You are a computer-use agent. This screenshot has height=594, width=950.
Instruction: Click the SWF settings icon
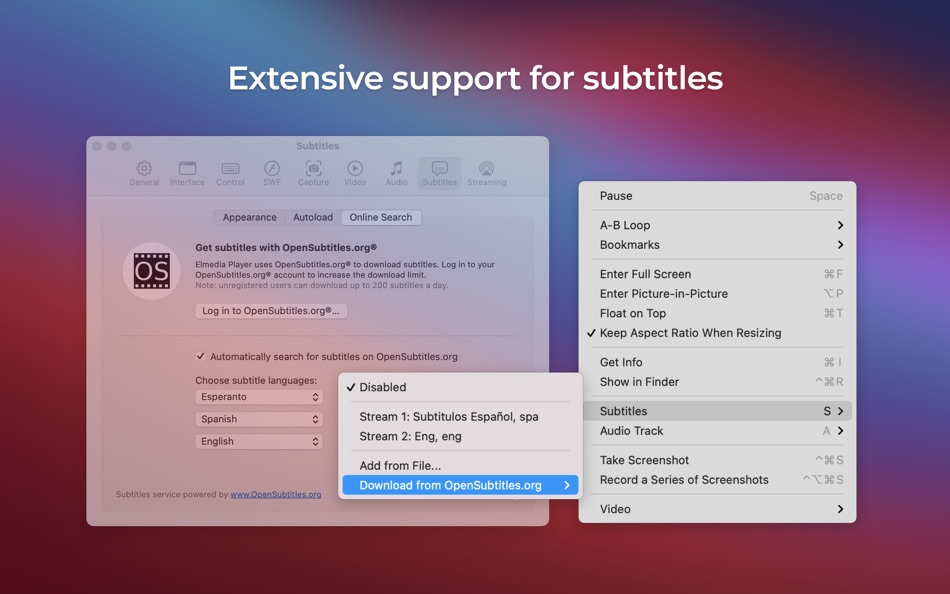point(271,172)
